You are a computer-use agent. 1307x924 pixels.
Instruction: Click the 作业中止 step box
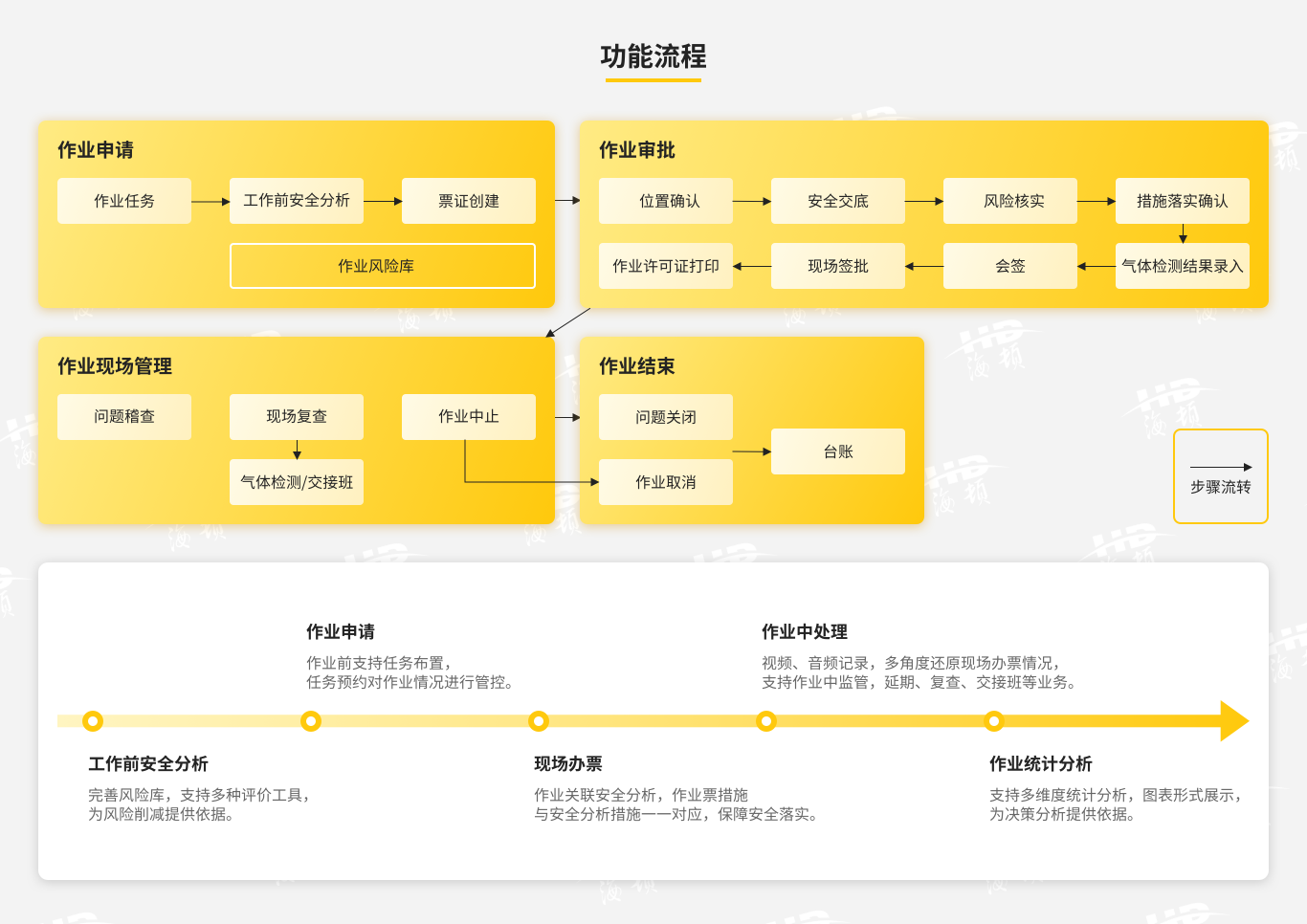pos(469,417)
